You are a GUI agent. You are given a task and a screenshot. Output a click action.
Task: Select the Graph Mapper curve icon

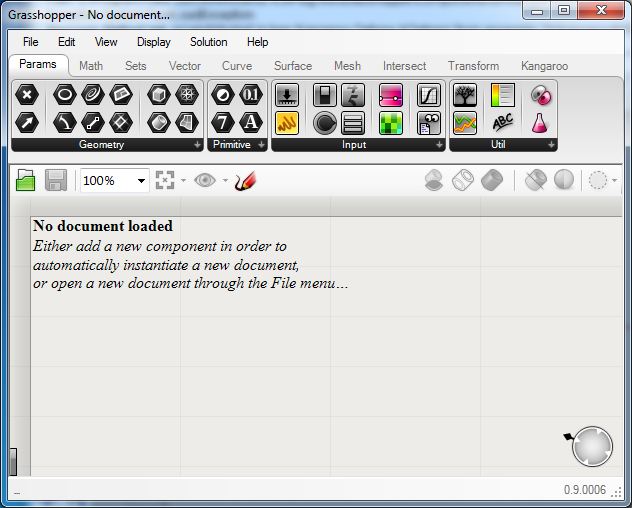pyautogui.click(x=429, y=95)
